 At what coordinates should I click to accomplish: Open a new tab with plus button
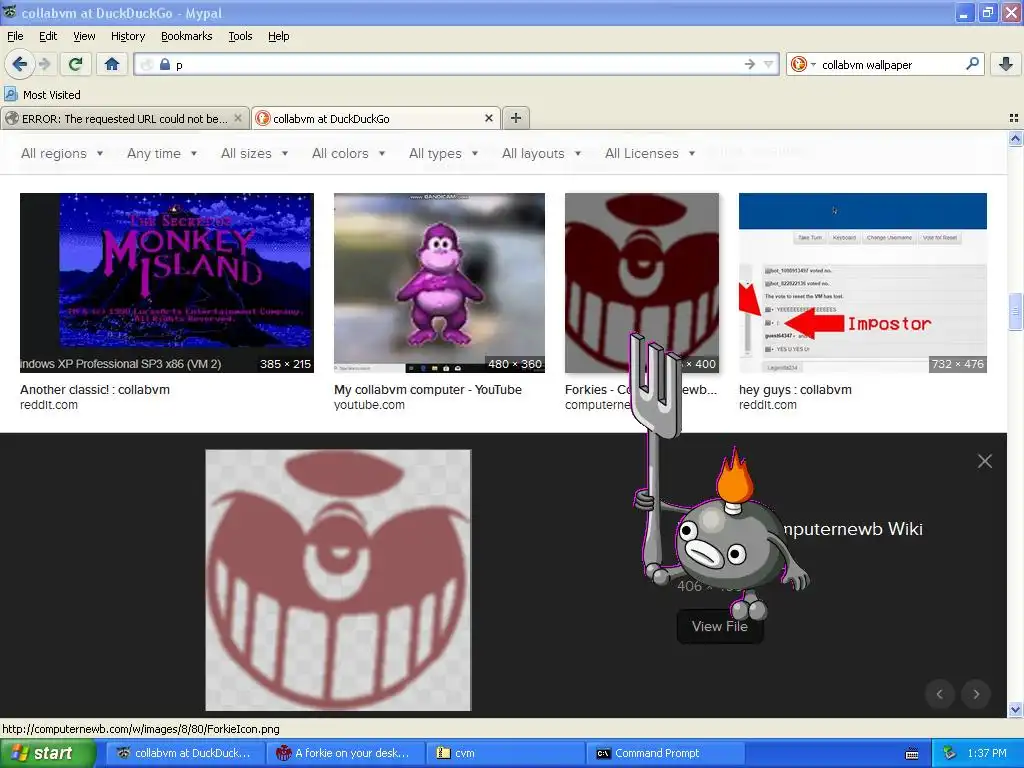click(516, 118)
